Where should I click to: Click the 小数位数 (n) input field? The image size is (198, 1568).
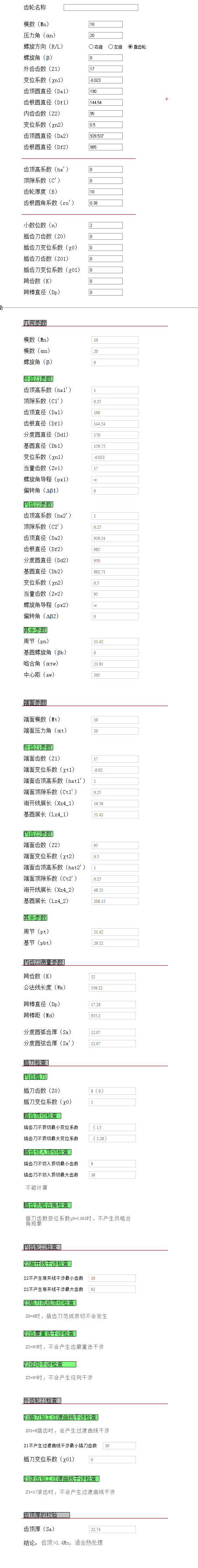[105, 225]
